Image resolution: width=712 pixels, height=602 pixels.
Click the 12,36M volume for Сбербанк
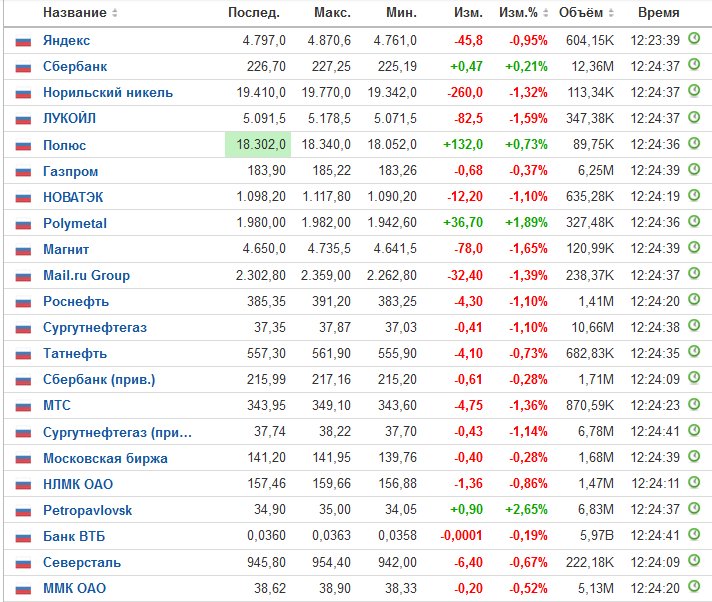pos(593,67)
